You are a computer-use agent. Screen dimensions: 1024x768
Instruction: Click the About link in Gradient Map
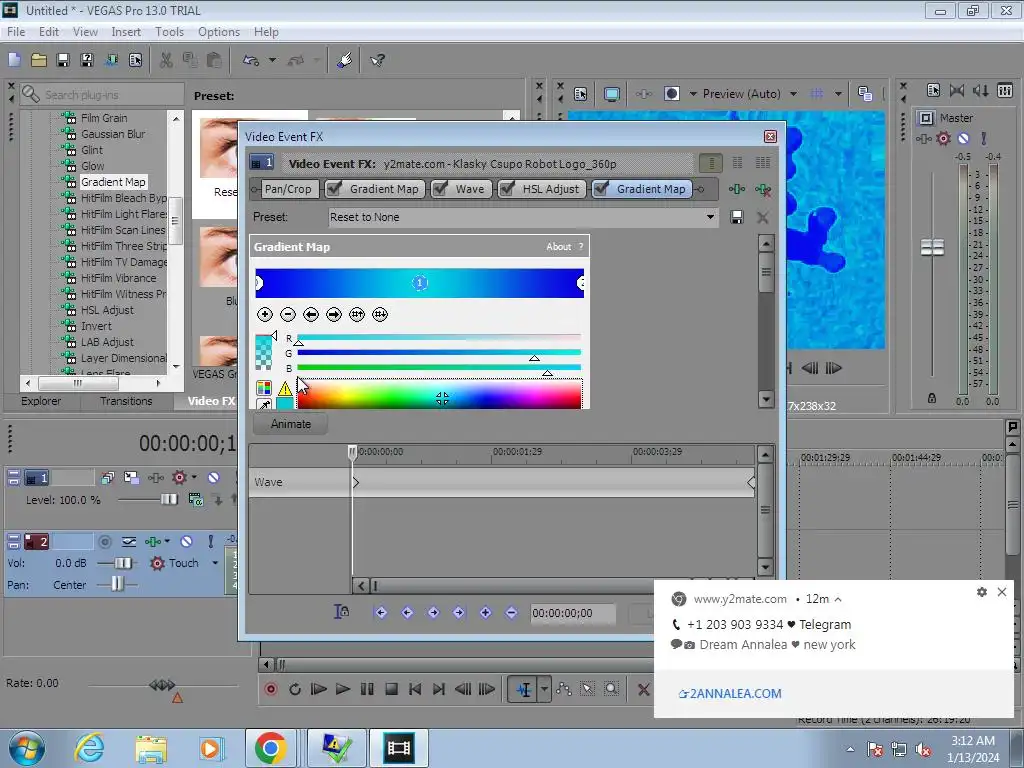(558, 247)
